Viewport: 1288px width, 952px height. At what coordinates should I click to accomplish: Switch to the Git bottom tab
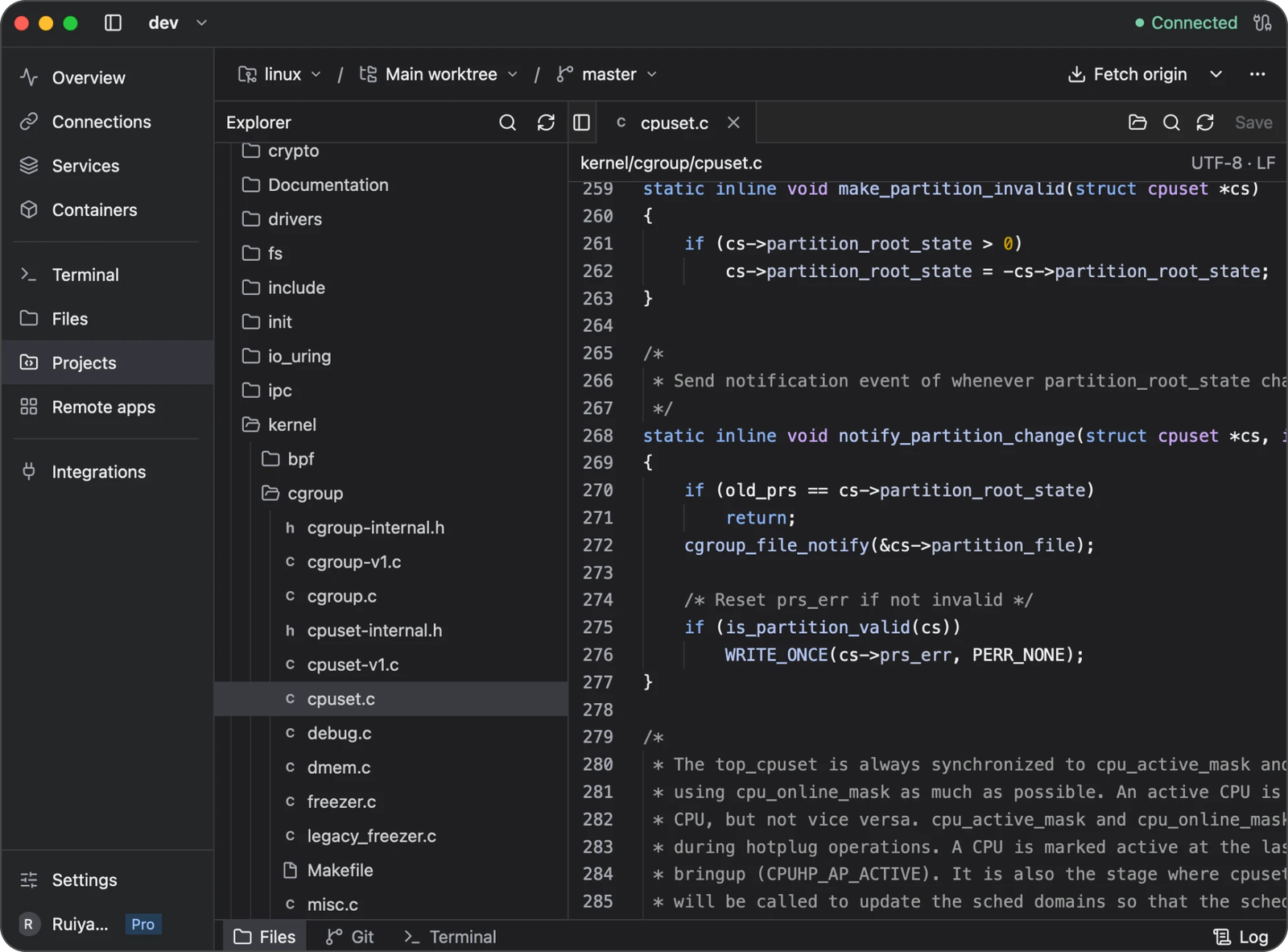350,937
